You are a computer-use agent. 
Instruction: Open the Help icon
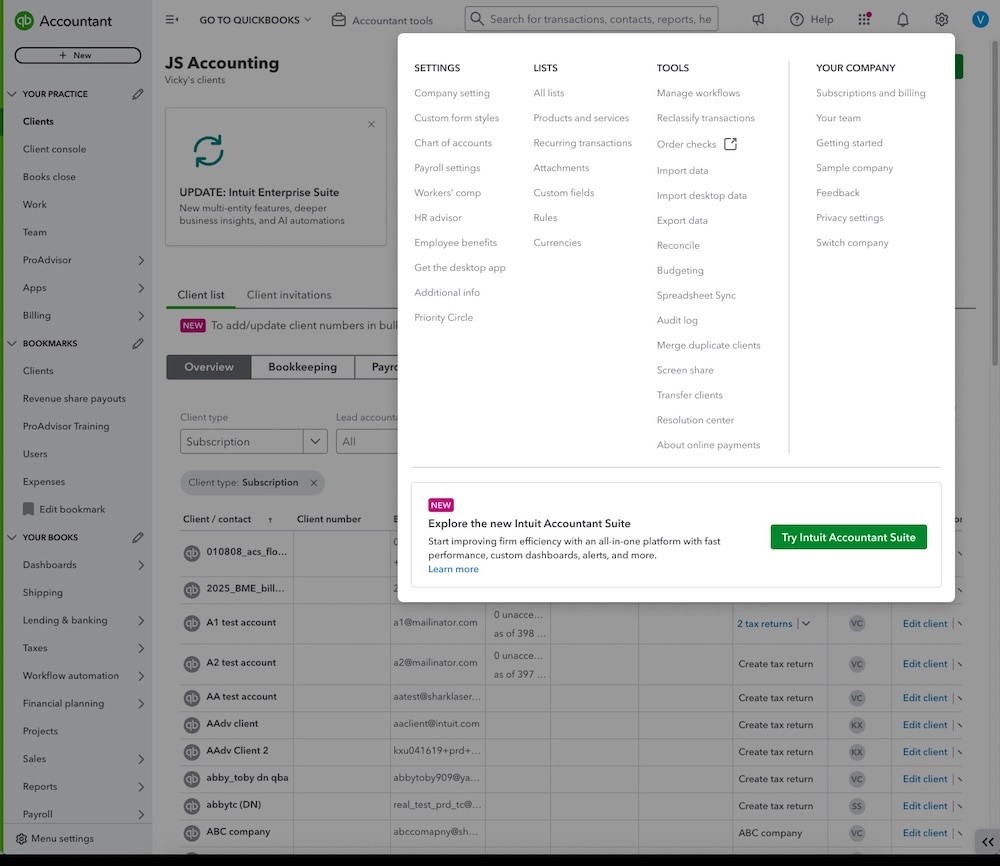[797, 18]
